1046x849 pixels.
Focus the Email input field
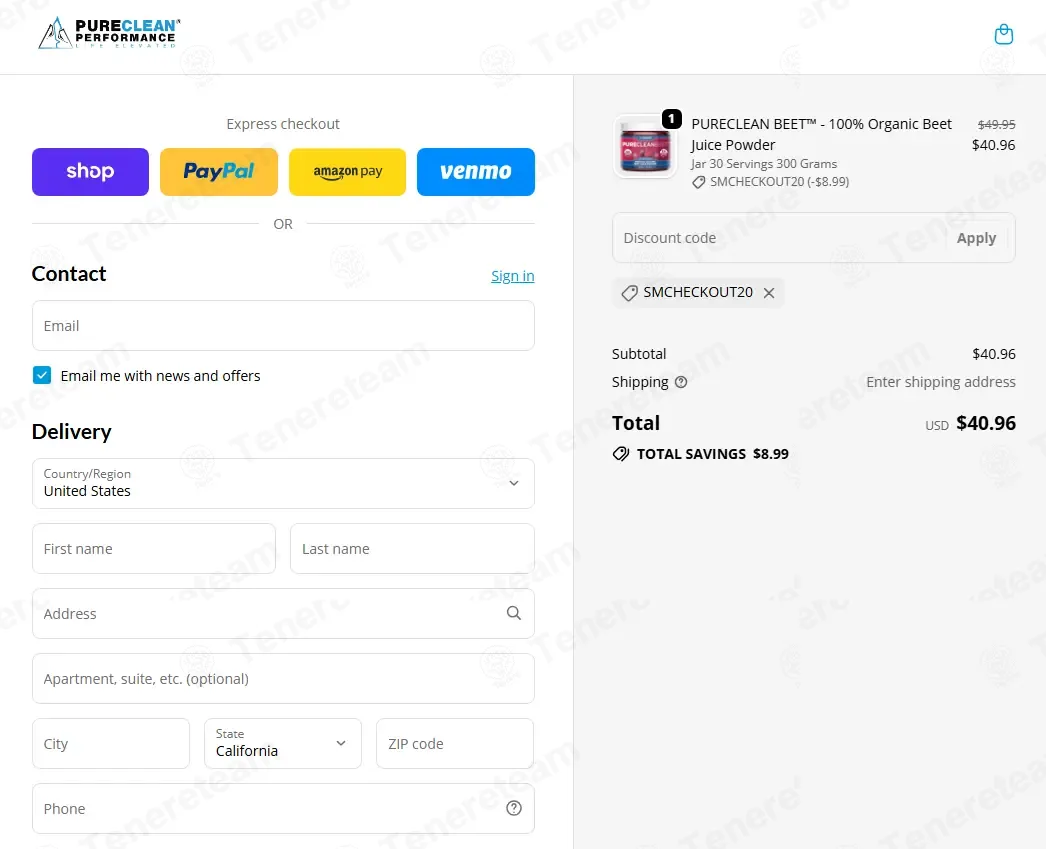click(x=283, y=325)
